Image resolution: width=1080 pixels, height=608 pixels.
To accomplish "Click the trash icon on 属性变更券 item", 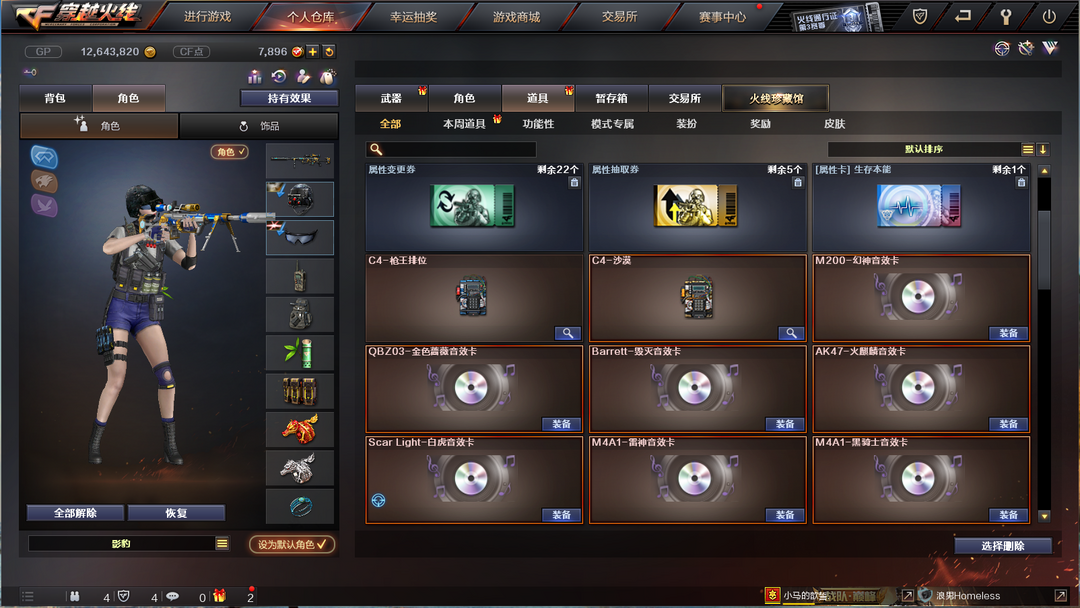I will pos(574,182).
